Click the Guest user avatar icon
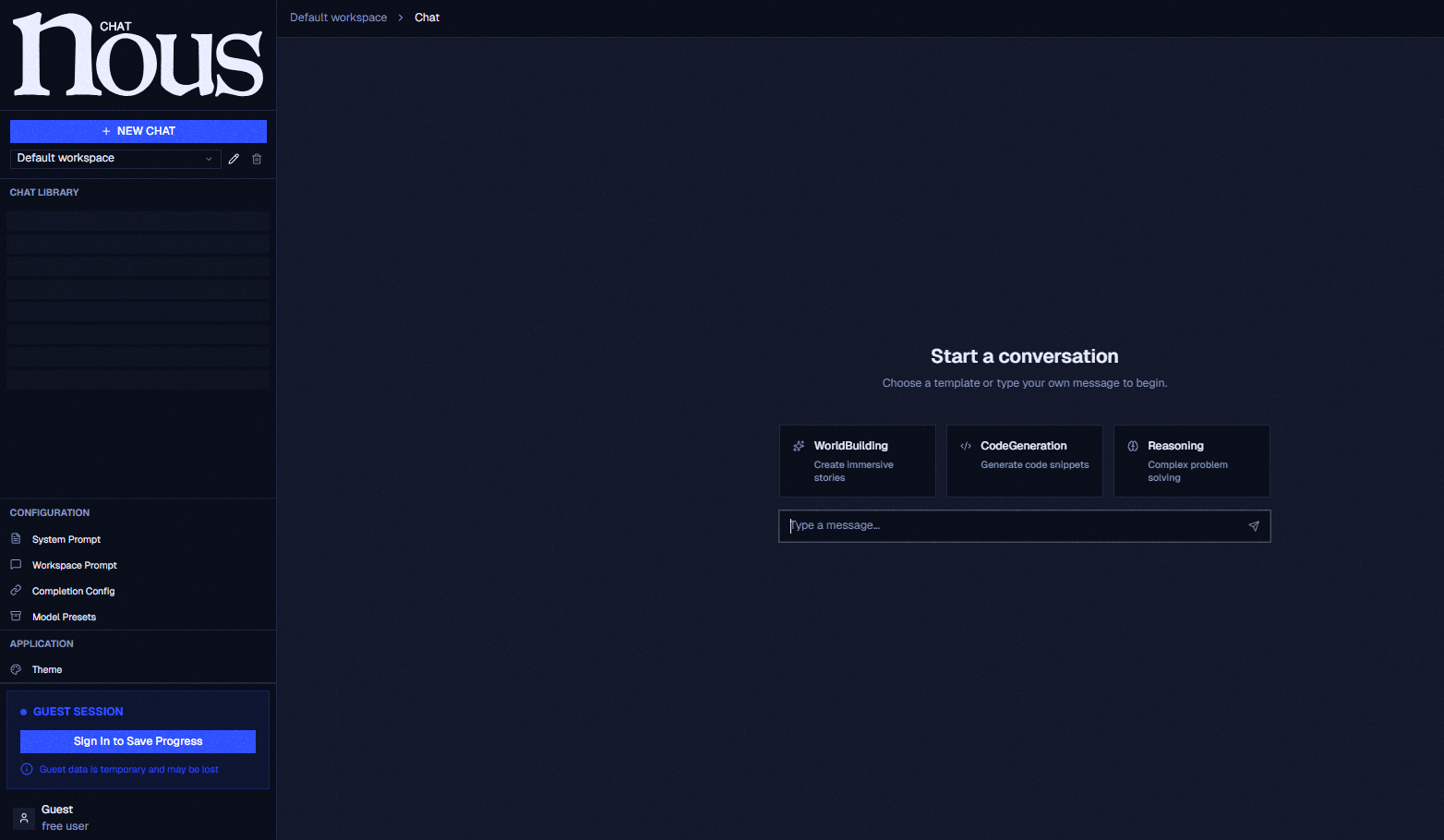This screenshot has width=1444, height=840. pos(24,818)
